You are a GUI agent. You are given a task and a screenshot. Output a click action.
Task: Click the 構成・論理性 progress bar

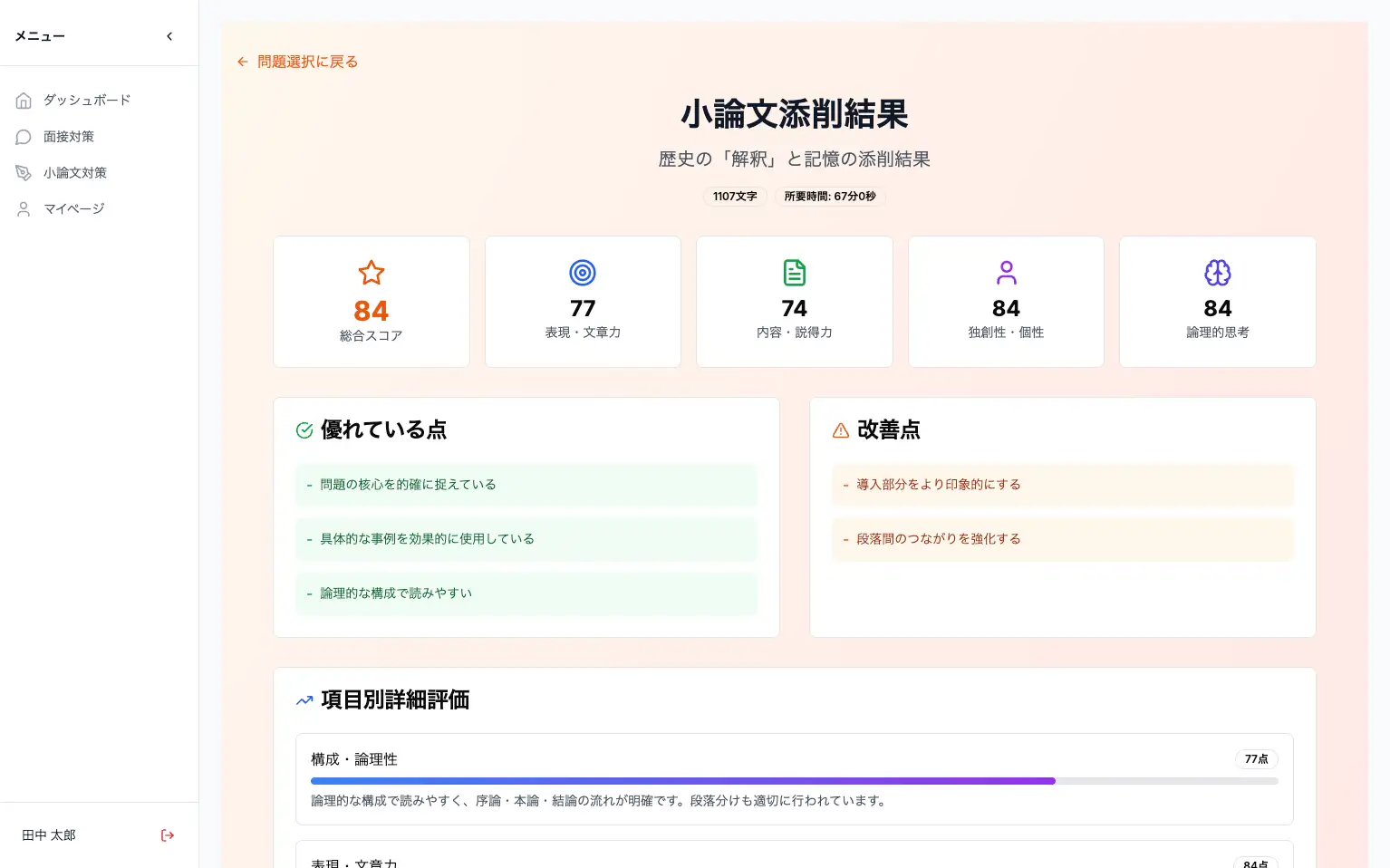(795, 781)
